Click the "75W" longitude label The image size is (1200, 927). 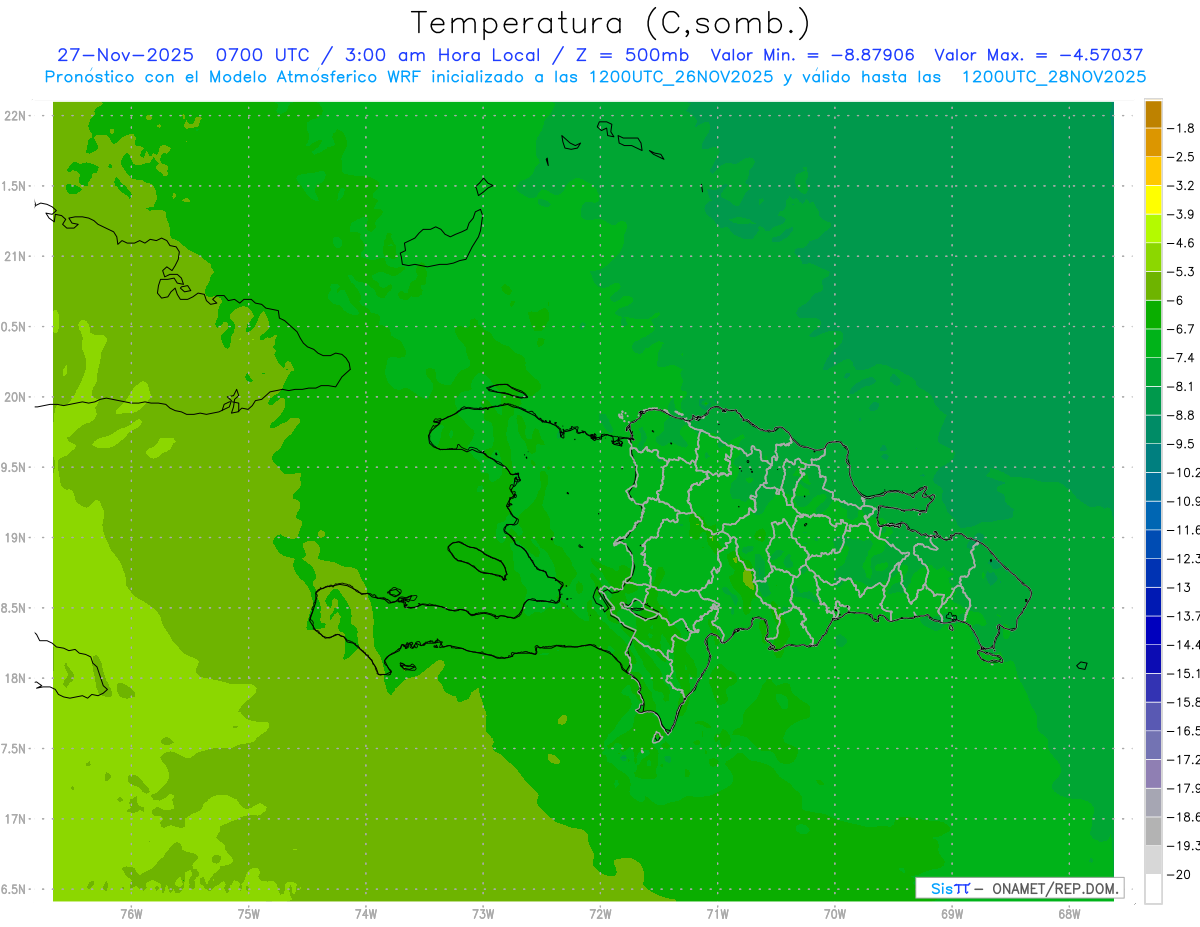coord(248,913)
